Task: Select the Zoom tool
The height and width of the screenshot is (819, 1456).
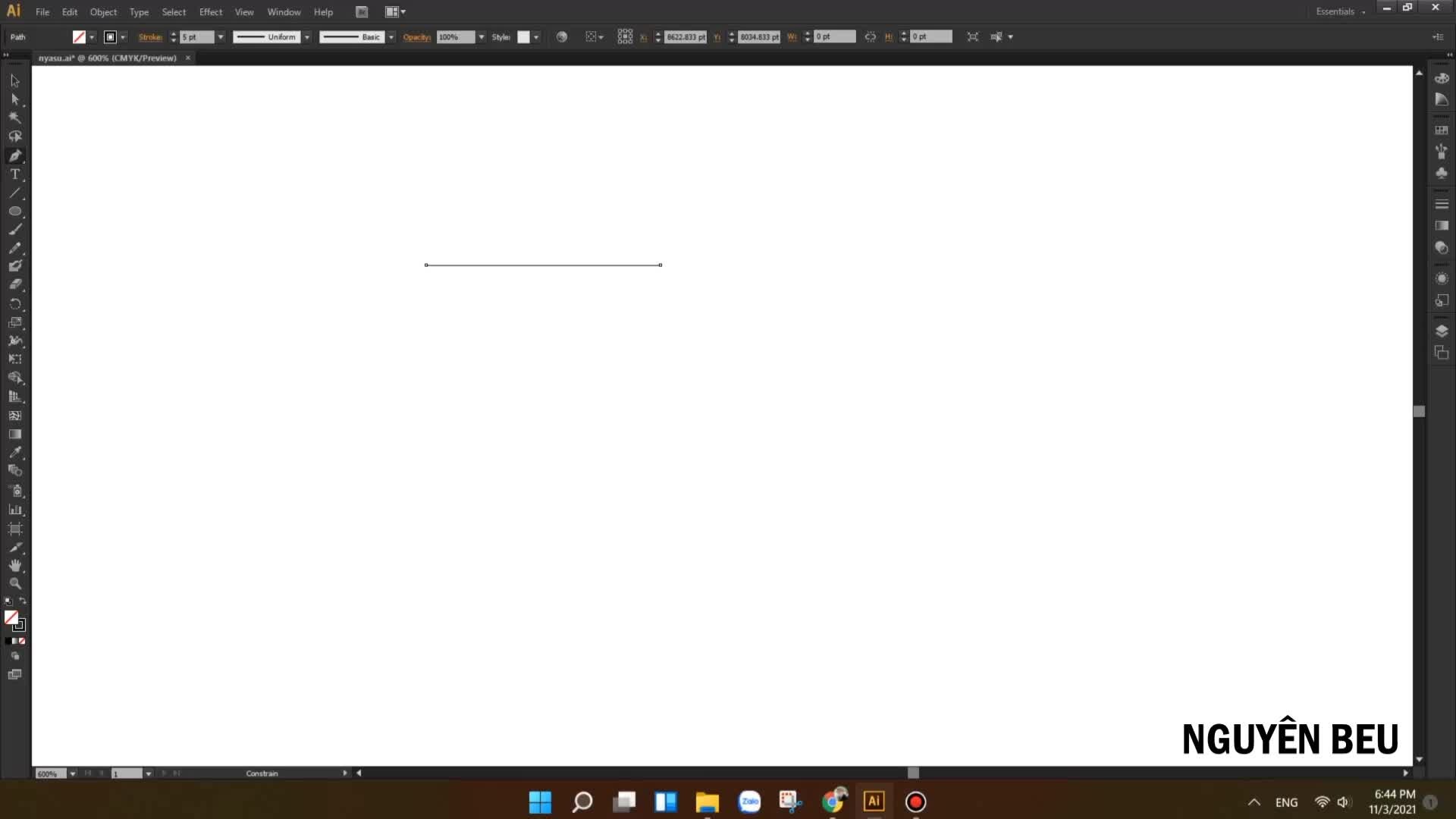Action: pos(15,584)
